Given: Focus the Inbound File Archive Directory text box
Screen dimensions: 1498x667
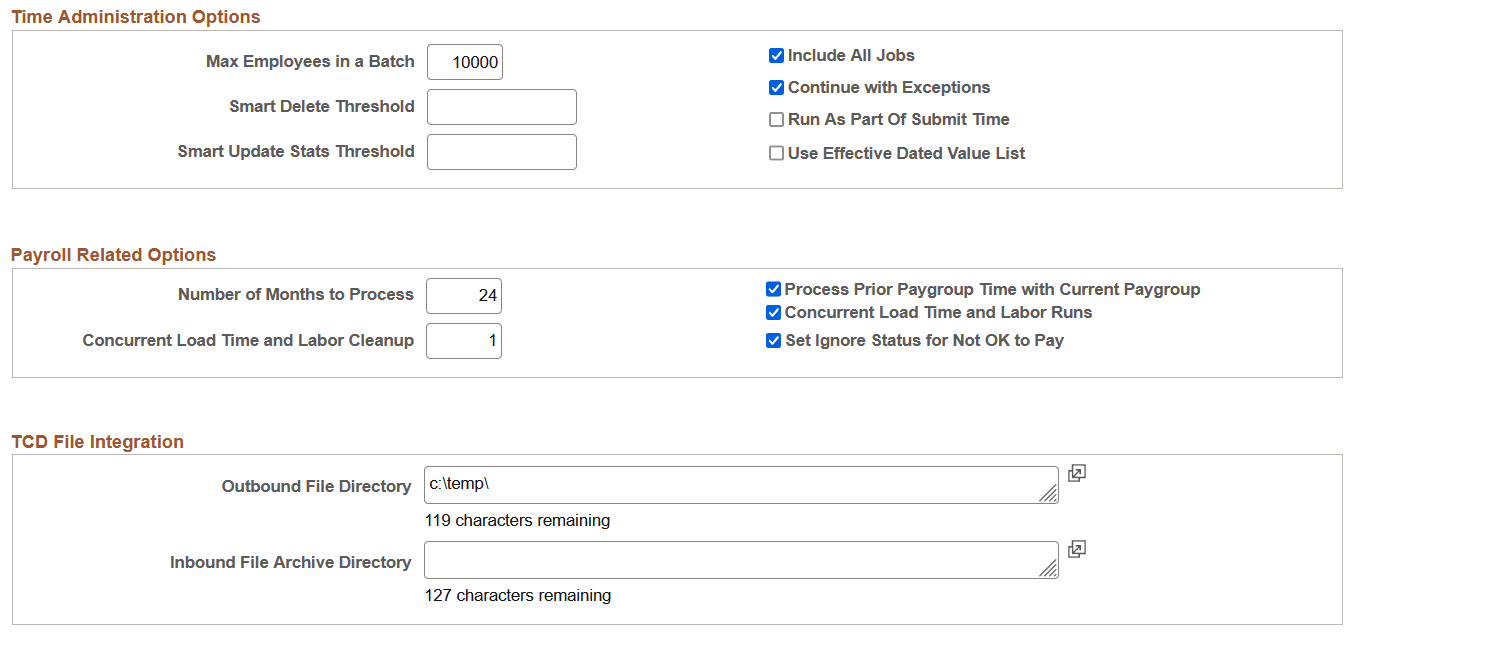Looking at the screenshot, I should (730, 560).
